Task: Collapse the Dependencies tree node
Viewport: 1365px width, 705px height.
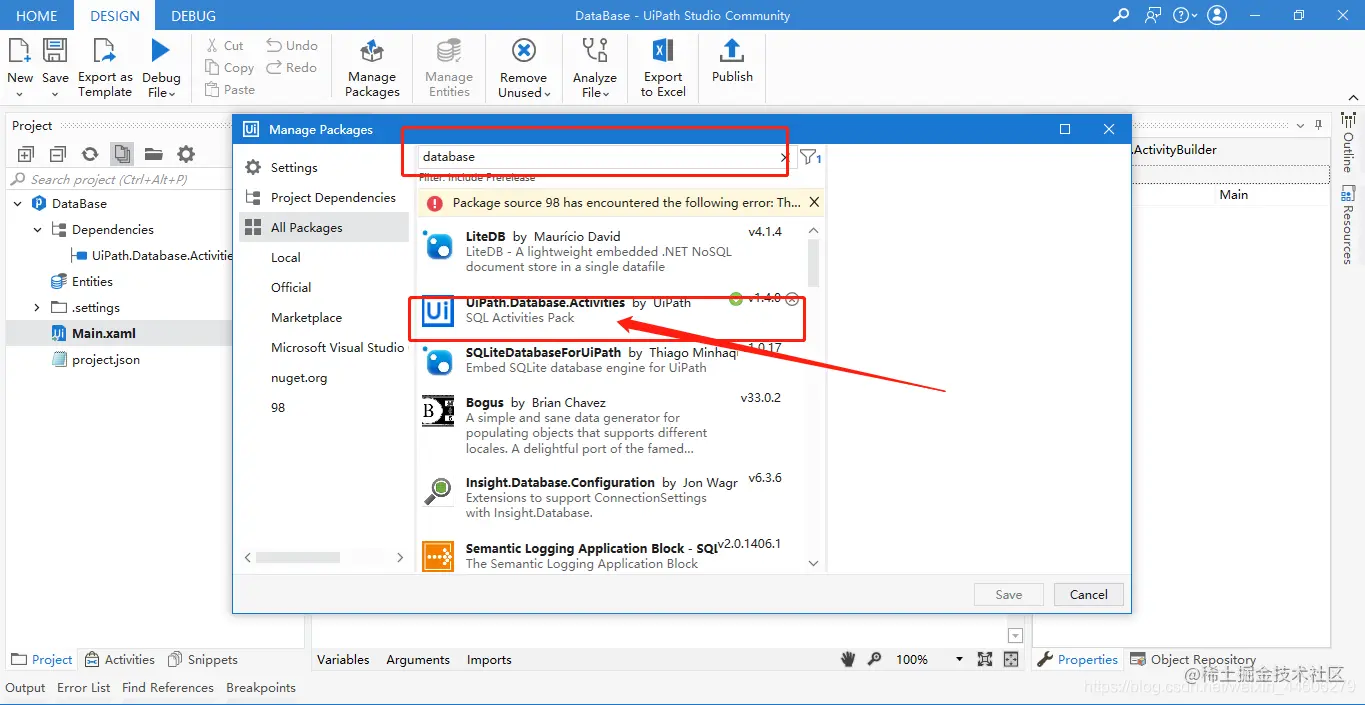Action: pos(38,229)
